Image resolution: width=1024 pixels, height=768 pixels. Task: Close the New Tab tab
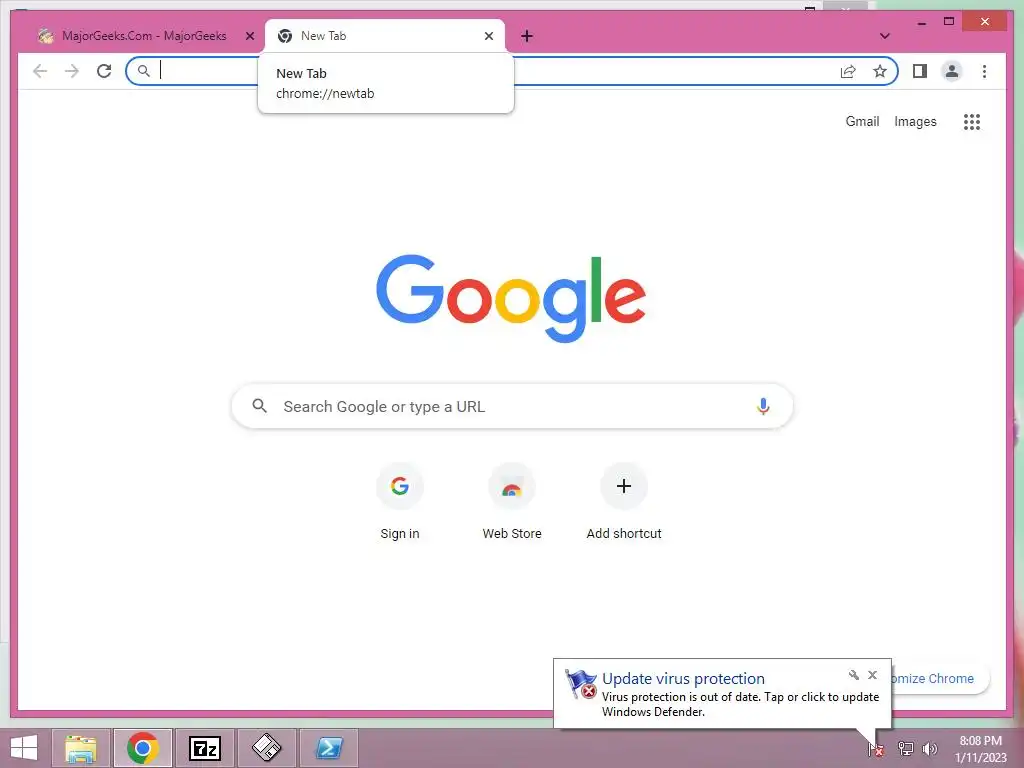[488, 36]
